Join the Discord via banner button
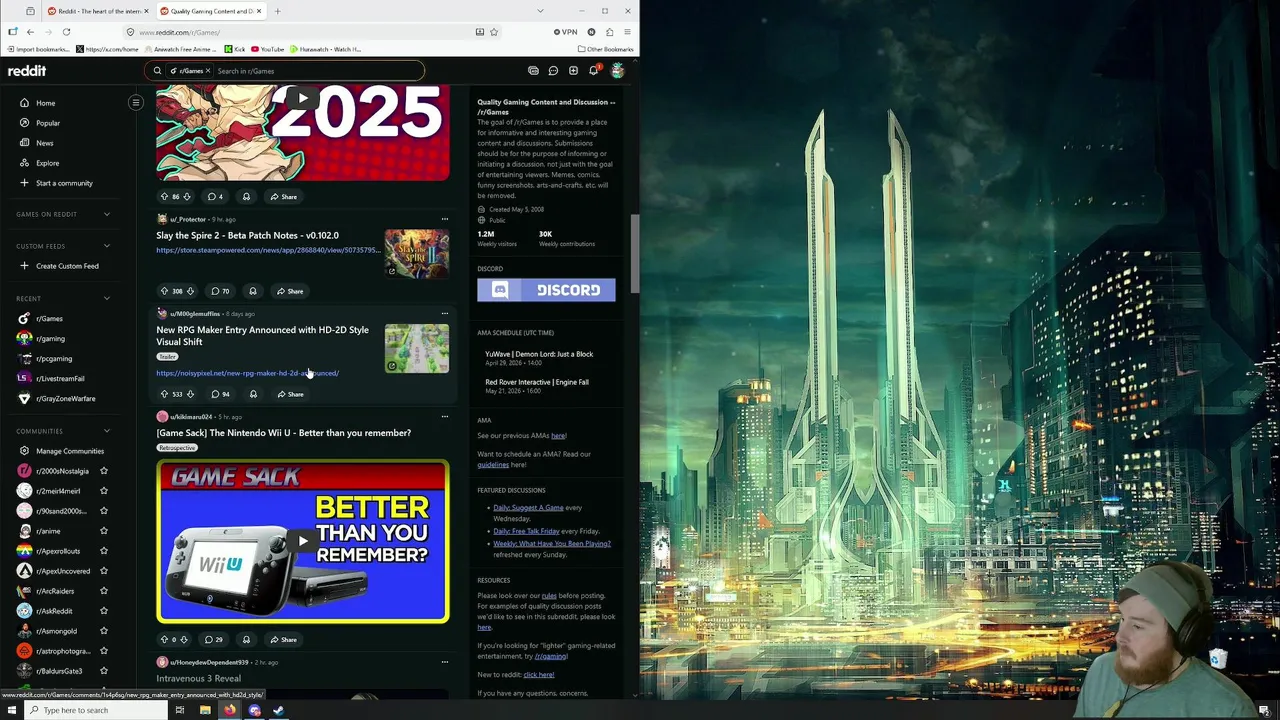The width and height of the screenshot is (1280, 720). [546, 290]
